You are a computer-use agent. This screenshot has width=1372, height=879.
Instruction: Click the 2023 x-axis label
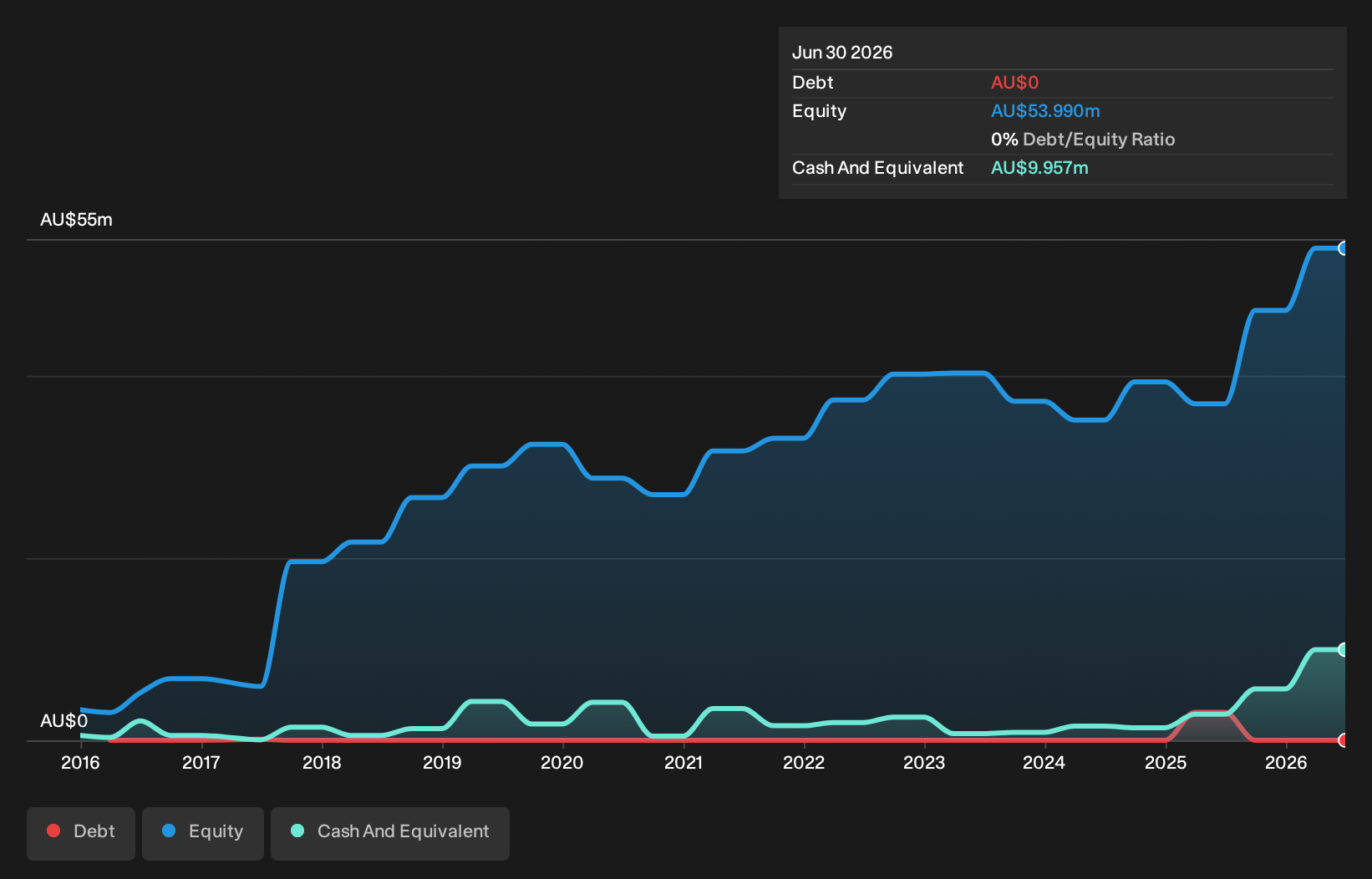[924, 762]
